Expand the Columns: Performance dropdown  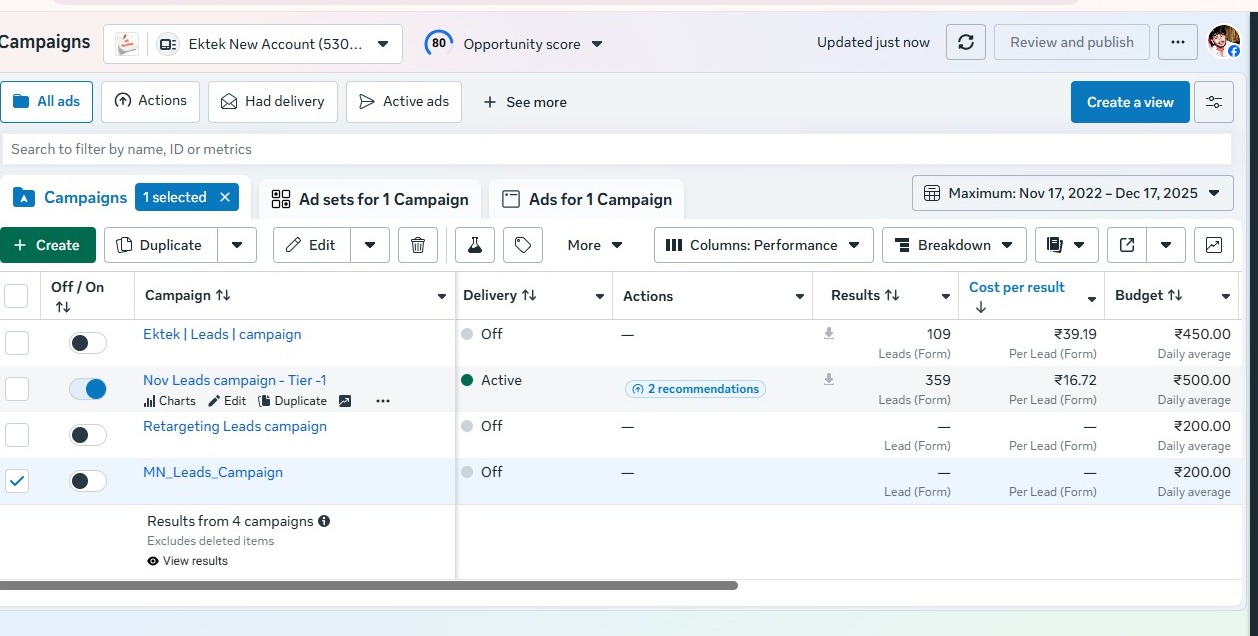tap(763, 245)
